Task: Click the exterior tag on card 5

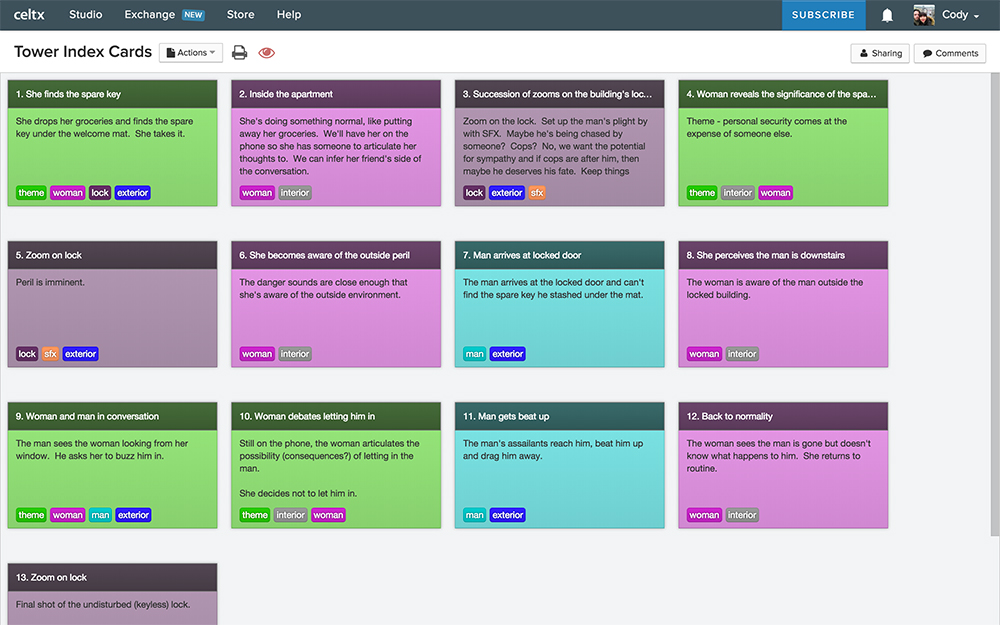Action: (80, 354)
